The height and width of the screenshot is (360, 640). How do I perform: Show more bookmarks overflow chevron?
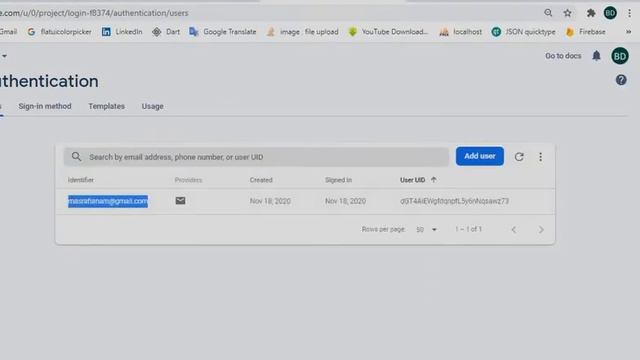click(x=629, y=32)
